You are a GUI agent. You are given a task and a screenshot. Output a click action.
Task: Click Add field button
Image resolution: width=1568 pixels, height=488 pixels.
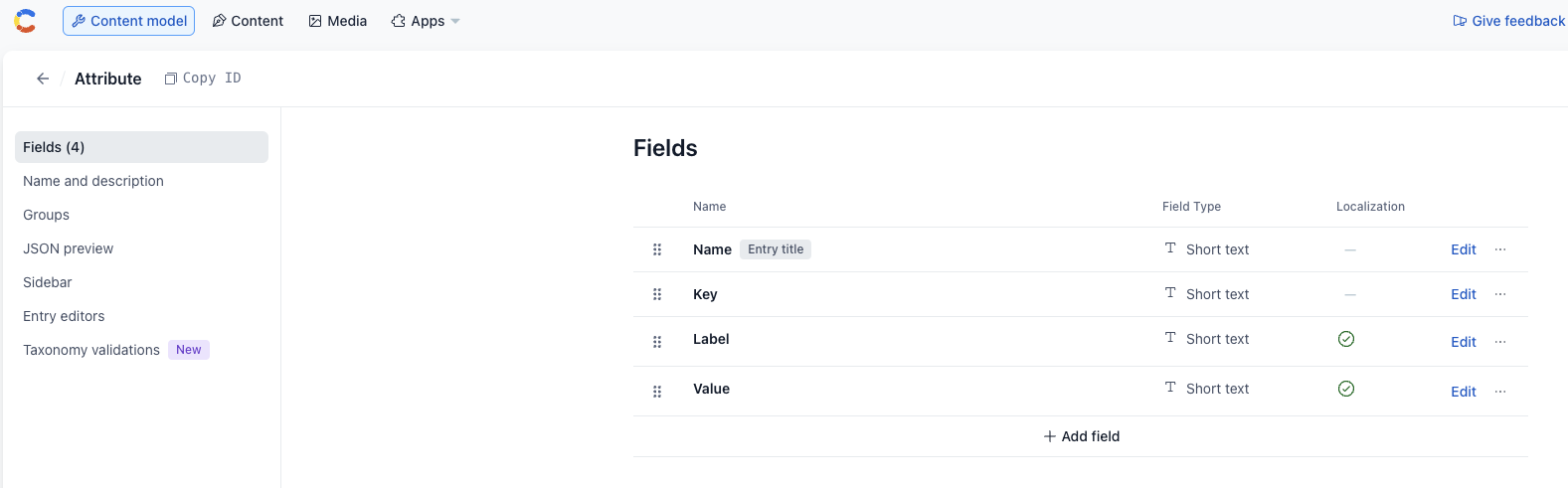(1081, 436)
